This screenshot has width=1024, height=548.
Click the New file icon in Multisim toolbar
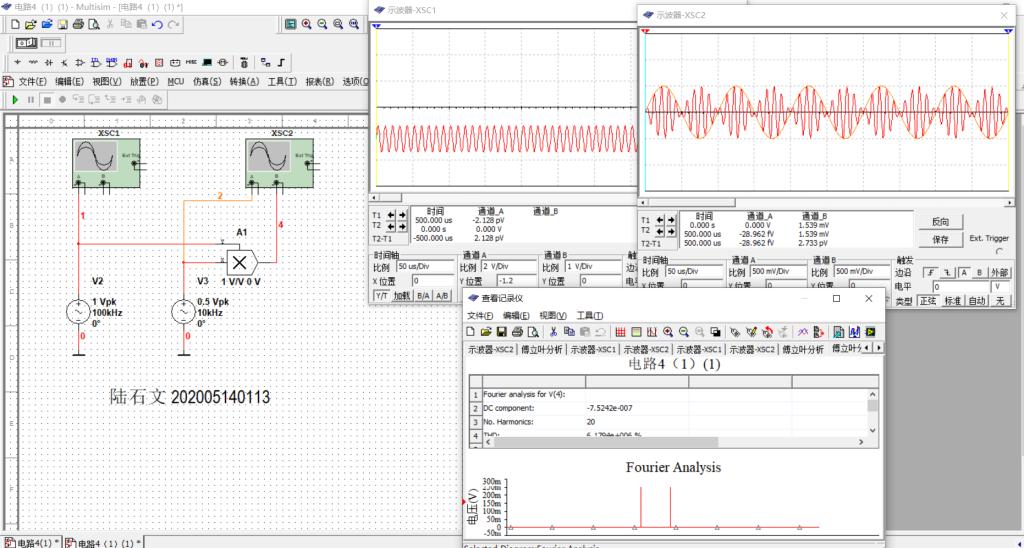14,25
